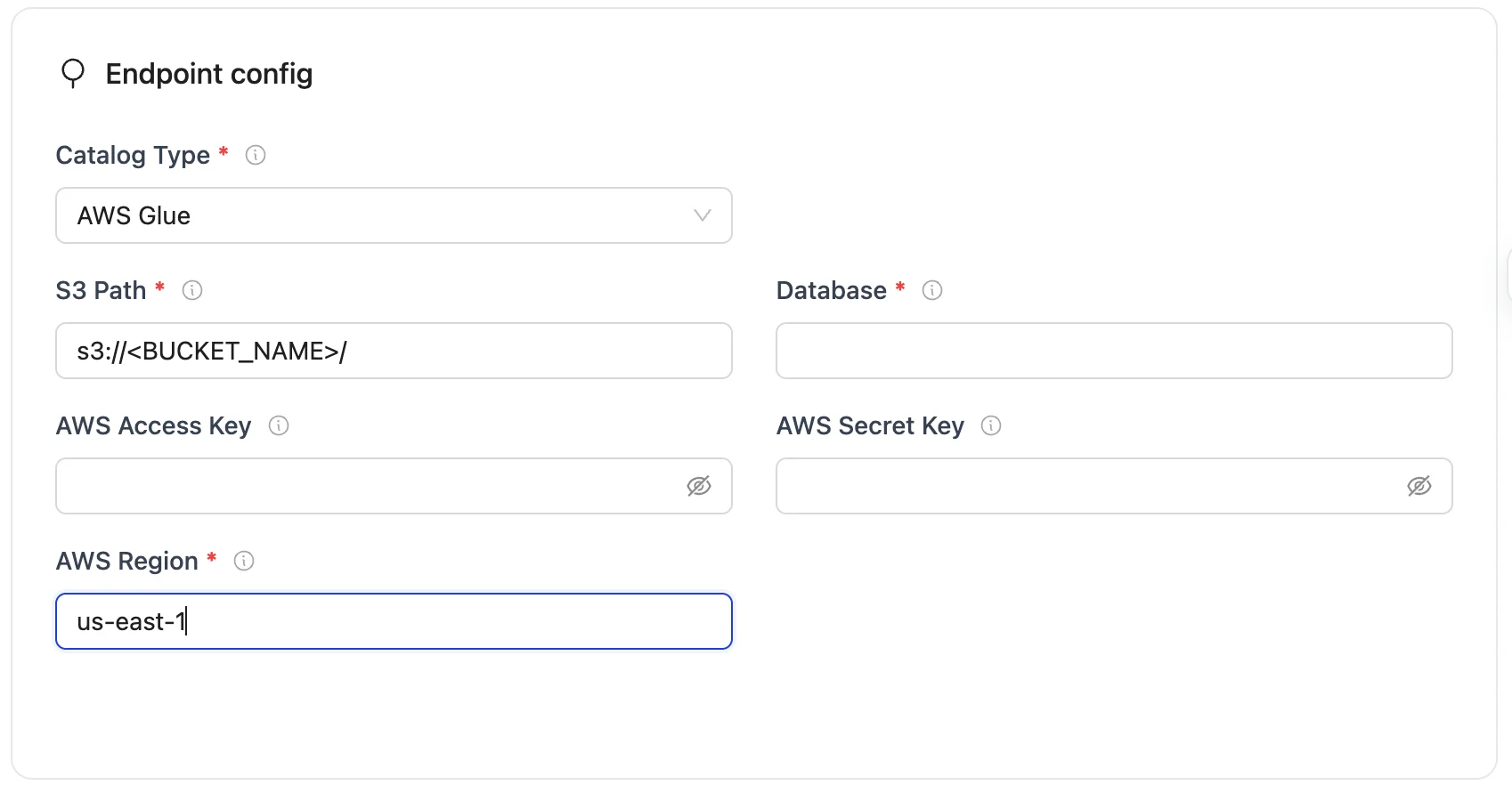Image resolution: width=1512 pixels, height=785 pixels.
Task: Expand the Catalog Type chevron arrow
Action: (x=703, y=215)
